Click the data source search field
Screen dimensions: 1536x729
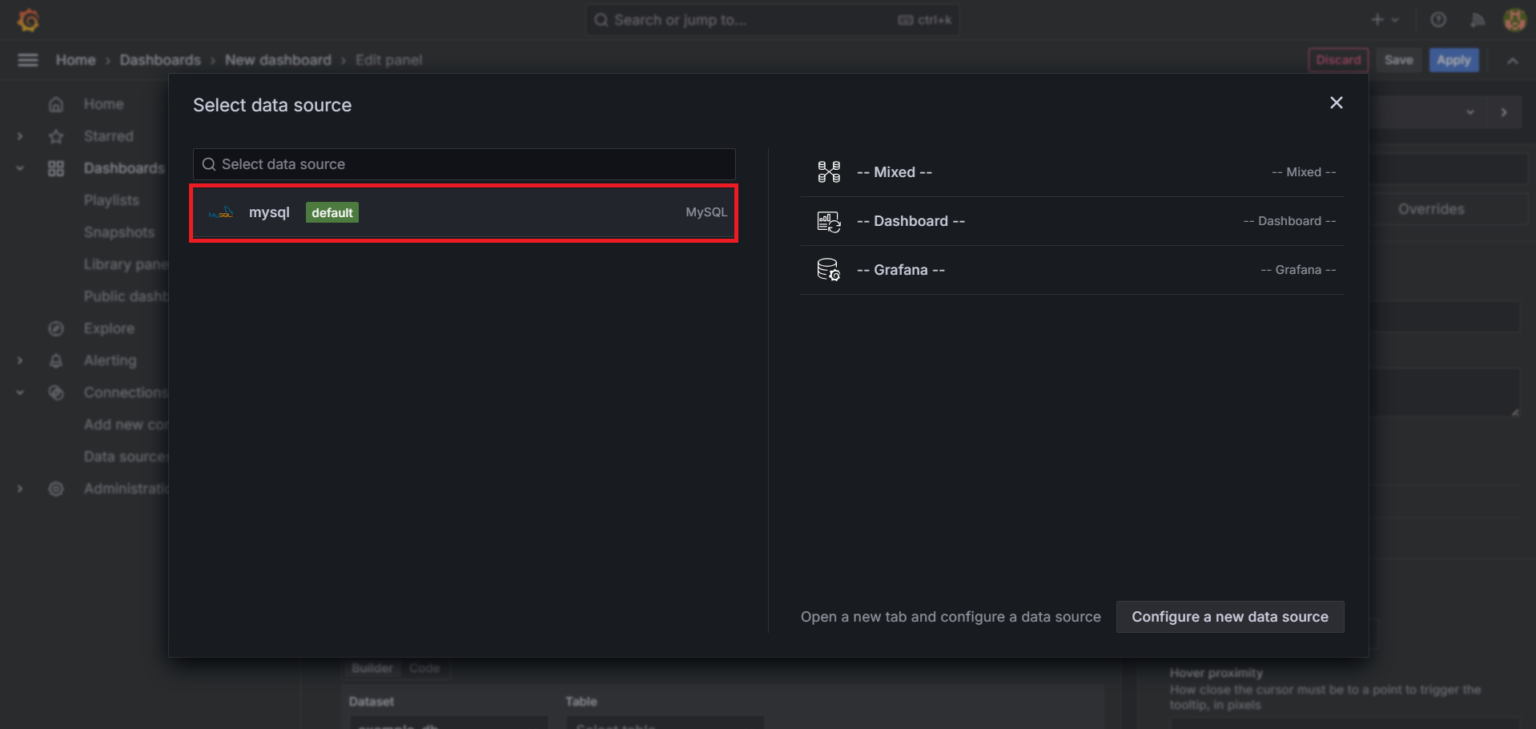[x=463, y=164]
